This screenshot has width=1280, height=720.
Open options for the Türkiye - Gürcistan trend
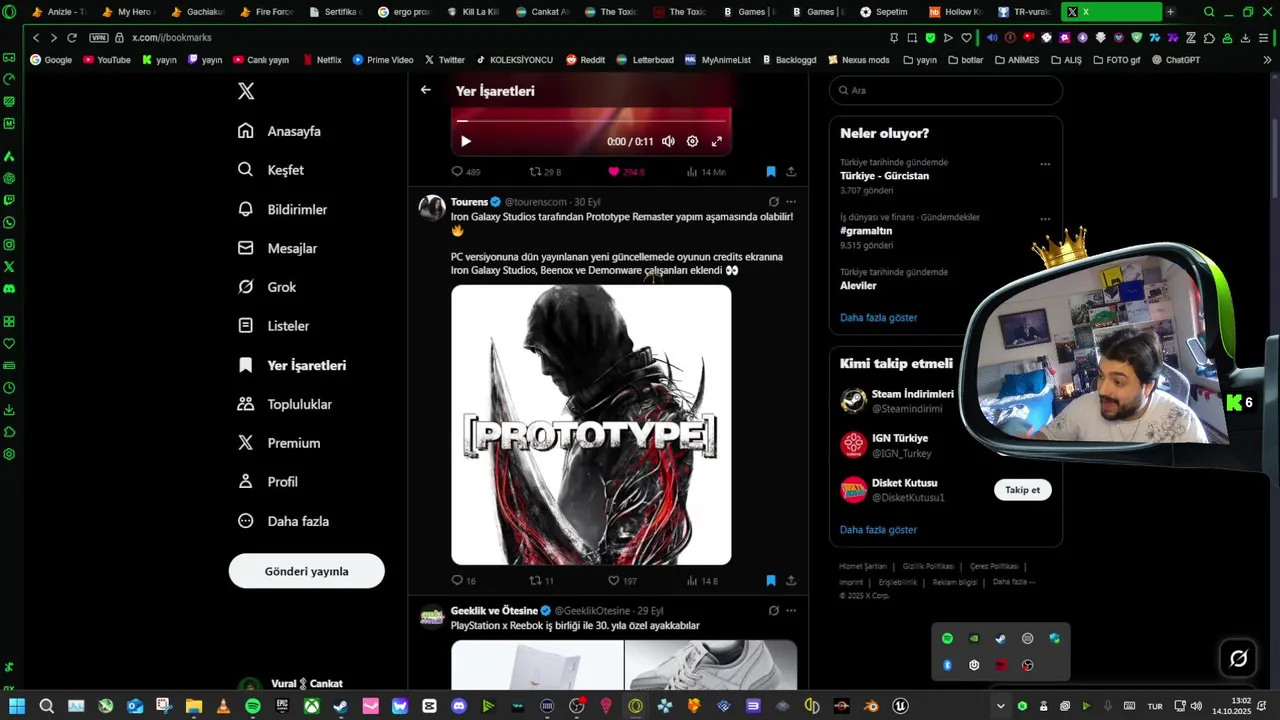(x=1045, y=164)
